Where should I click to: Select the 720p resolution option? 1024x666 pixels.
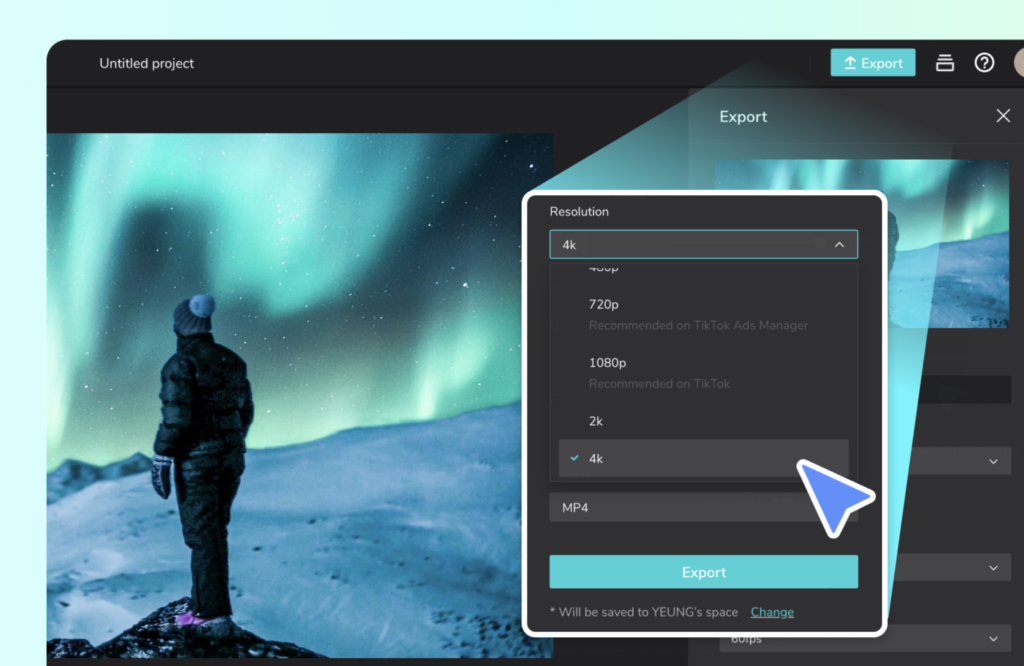point(605,304)
